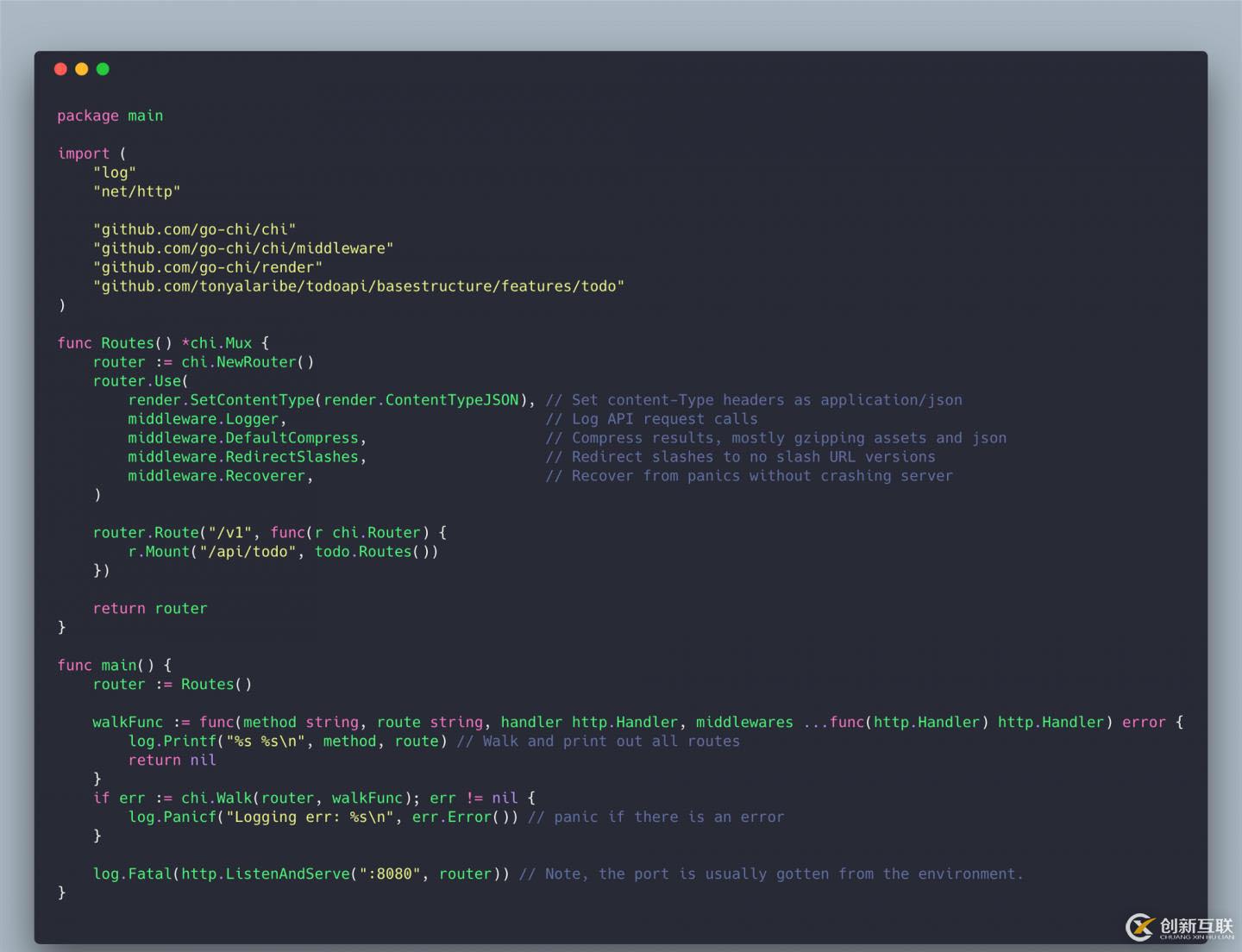Click the "walkFunc := func(method string" declaration
The height and width of the screenshot is (952, 1242).
tap(638, 723)
